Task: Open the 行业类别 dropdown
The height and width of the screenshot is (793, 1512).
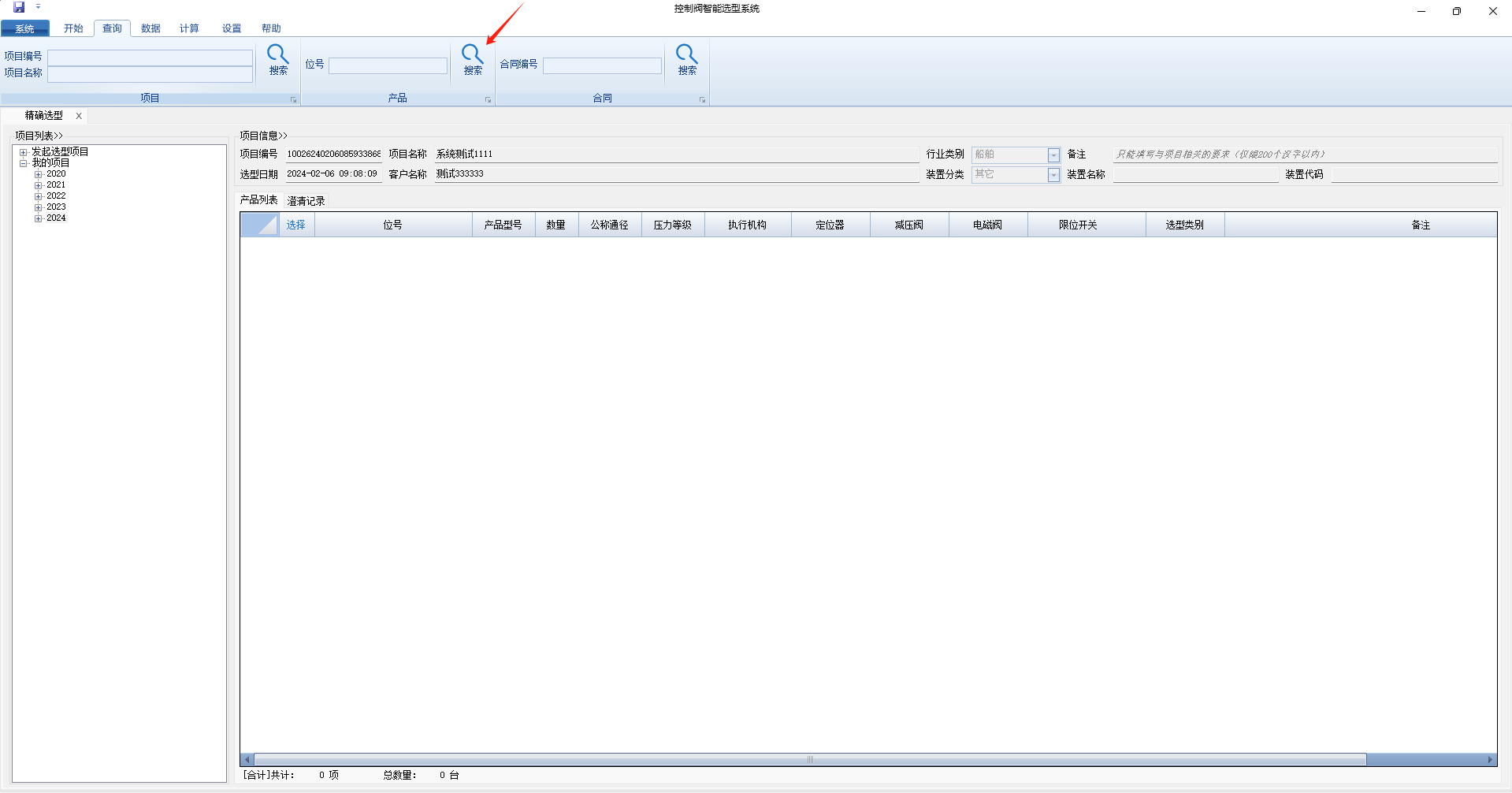Action: point(1053,155)
